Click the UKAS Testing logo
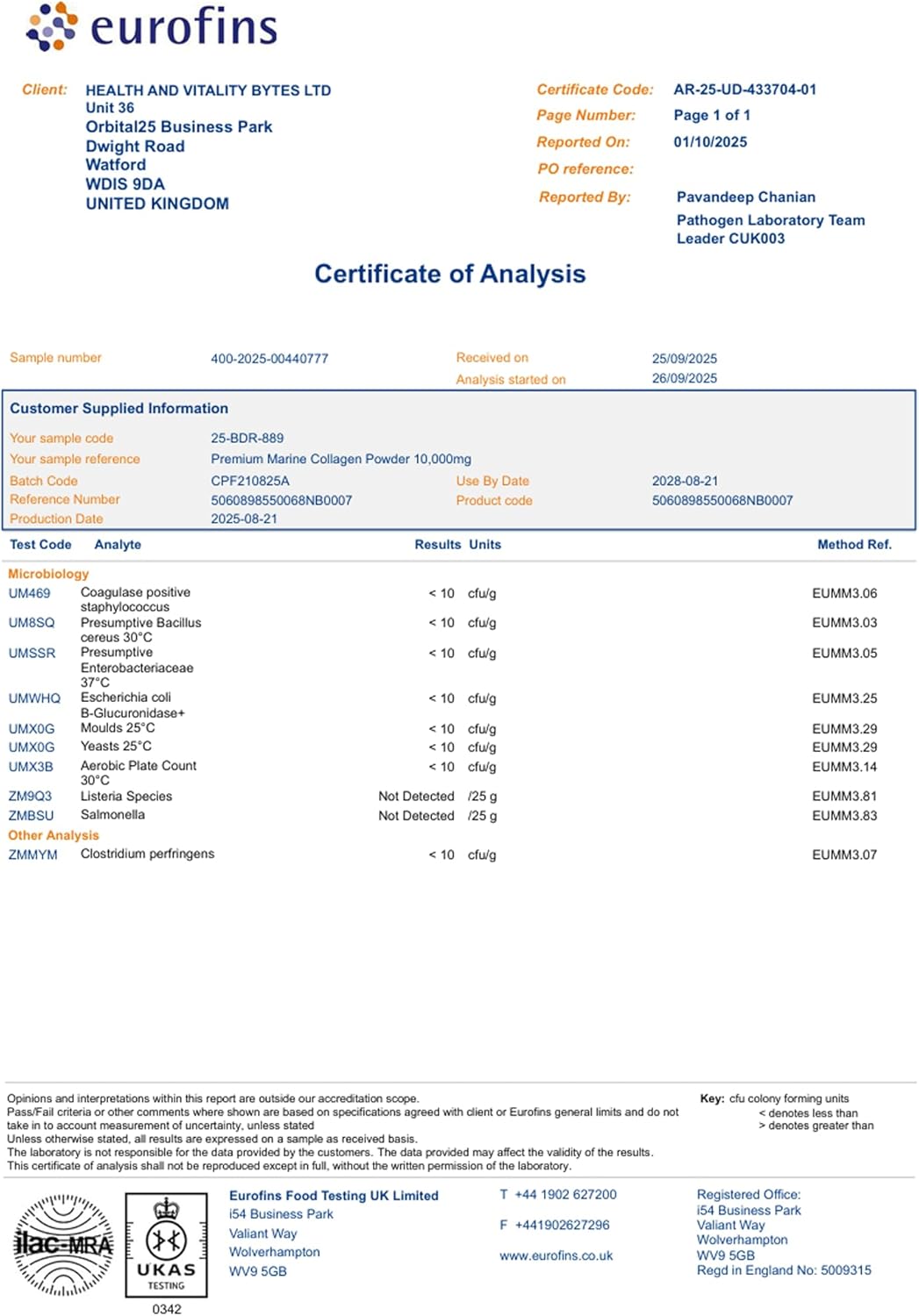This screenshot has height=1316, width=919. (x=167, y=1245)
